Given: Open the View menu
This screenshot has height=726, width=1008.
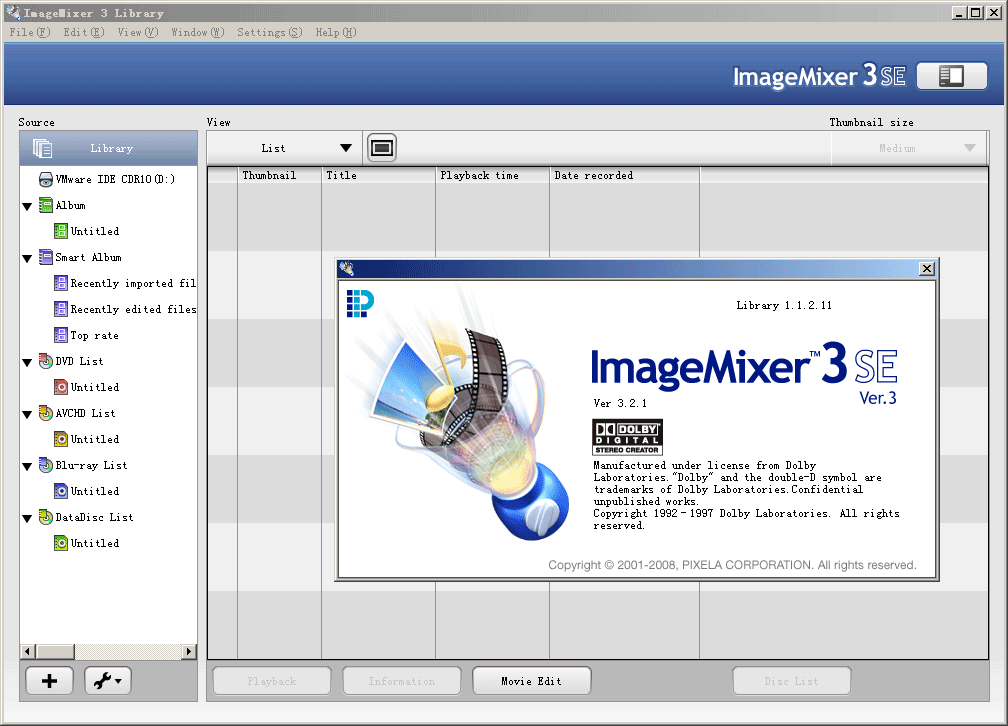Looking at the screenshot, I should 138,32.
